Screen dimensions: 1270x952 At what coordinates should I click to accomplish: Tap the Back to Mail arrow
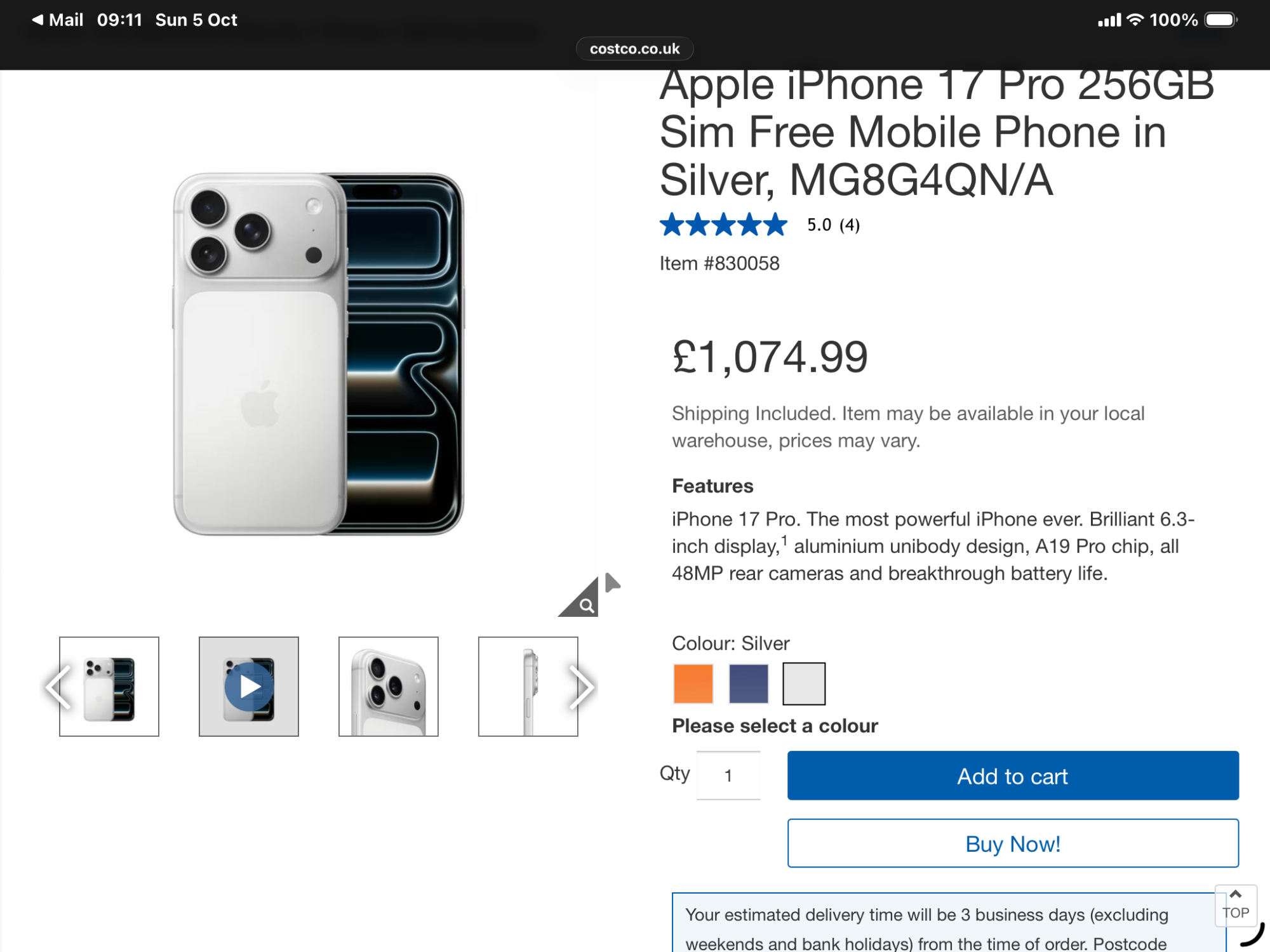coord(38,20)
